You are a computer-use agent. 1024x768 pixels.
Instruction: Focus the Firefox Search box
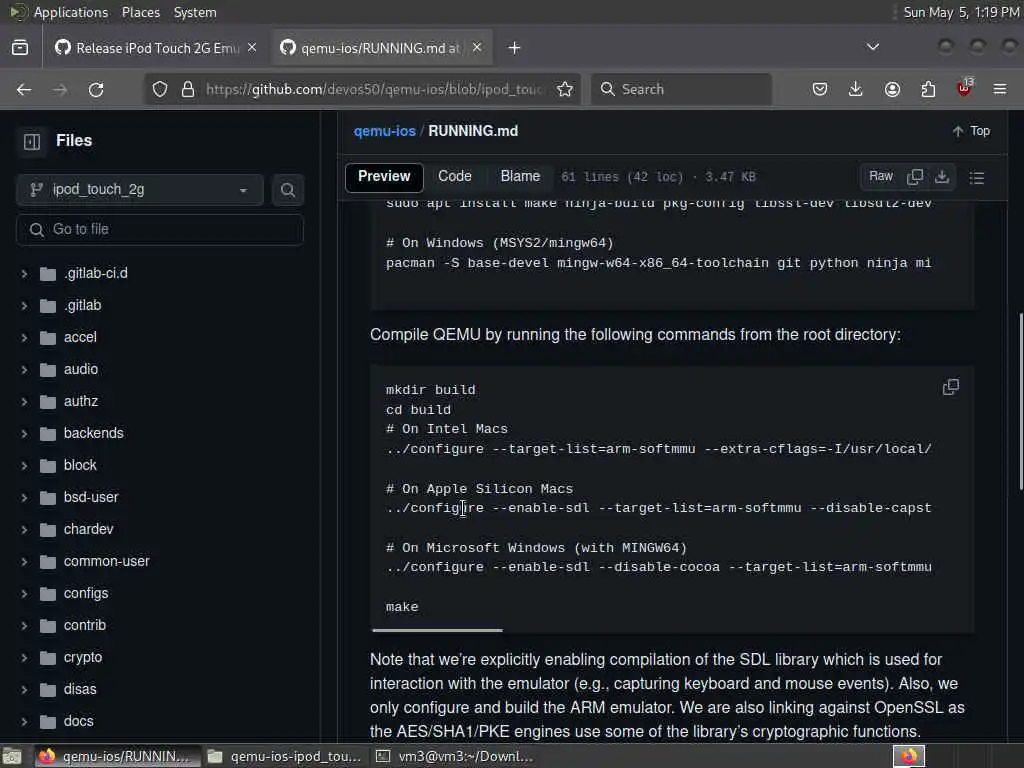pyautogui.click(x=681, y=89)
